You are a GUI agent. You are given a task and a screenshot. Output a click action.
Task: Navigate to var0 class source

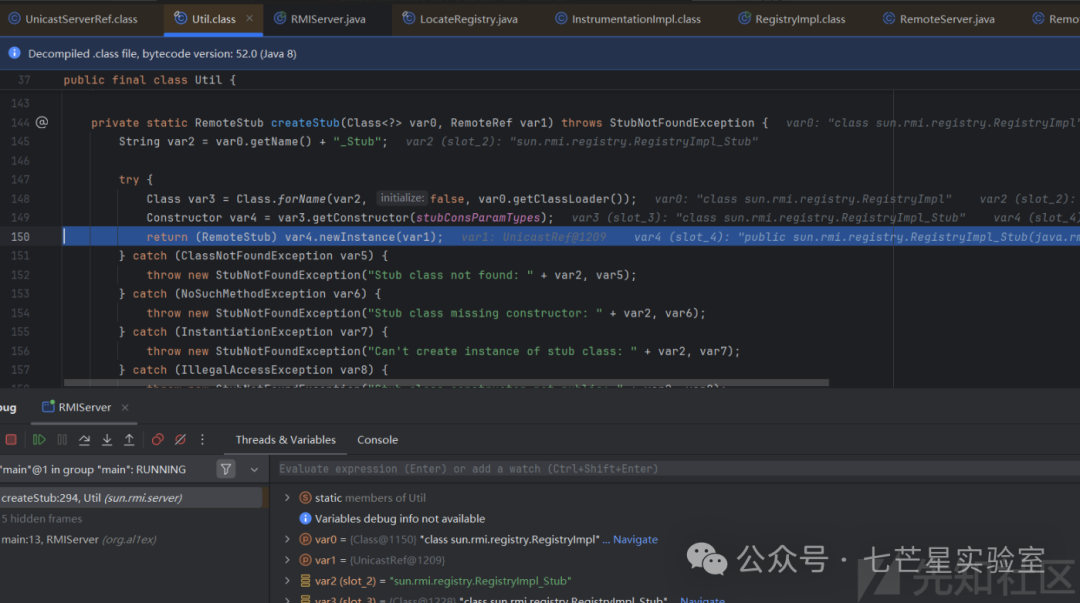coord(635,540)
